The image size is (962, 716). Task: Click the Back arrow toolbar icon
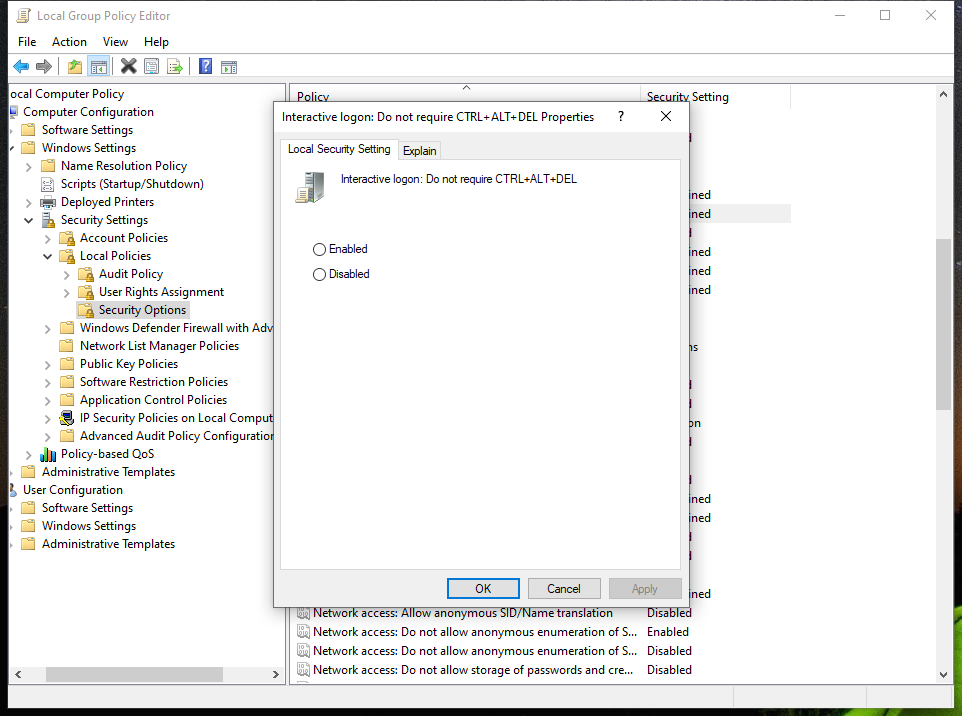pos(21,67)
